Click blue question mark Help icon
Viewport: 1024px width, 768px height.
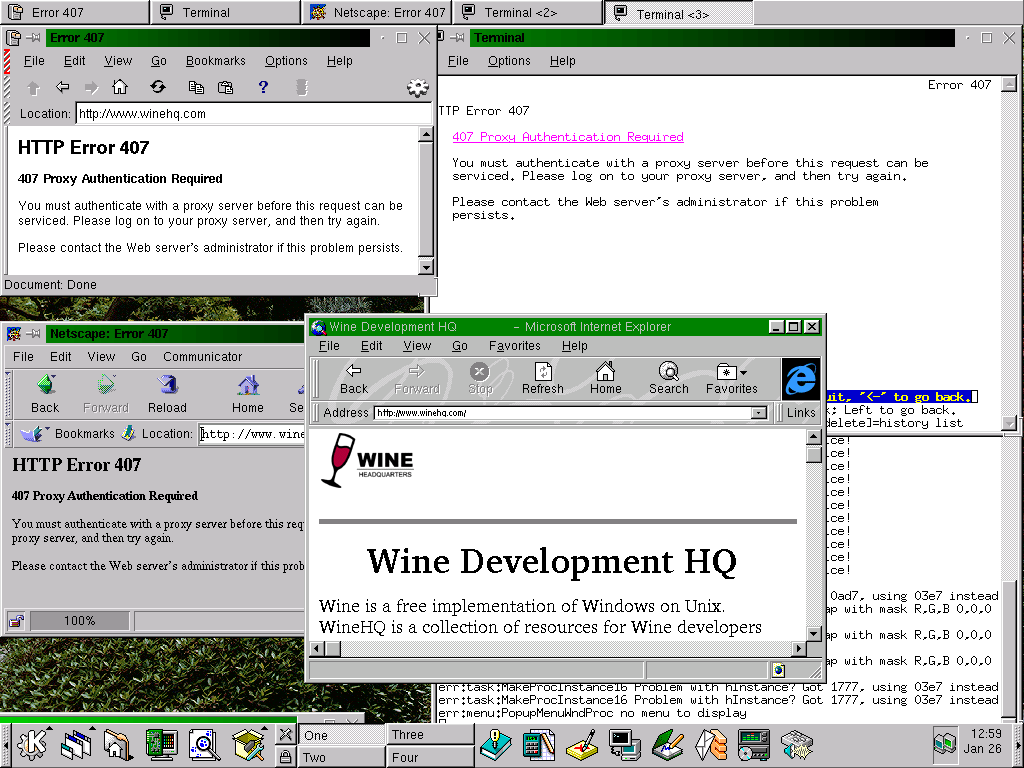(263, 87)
